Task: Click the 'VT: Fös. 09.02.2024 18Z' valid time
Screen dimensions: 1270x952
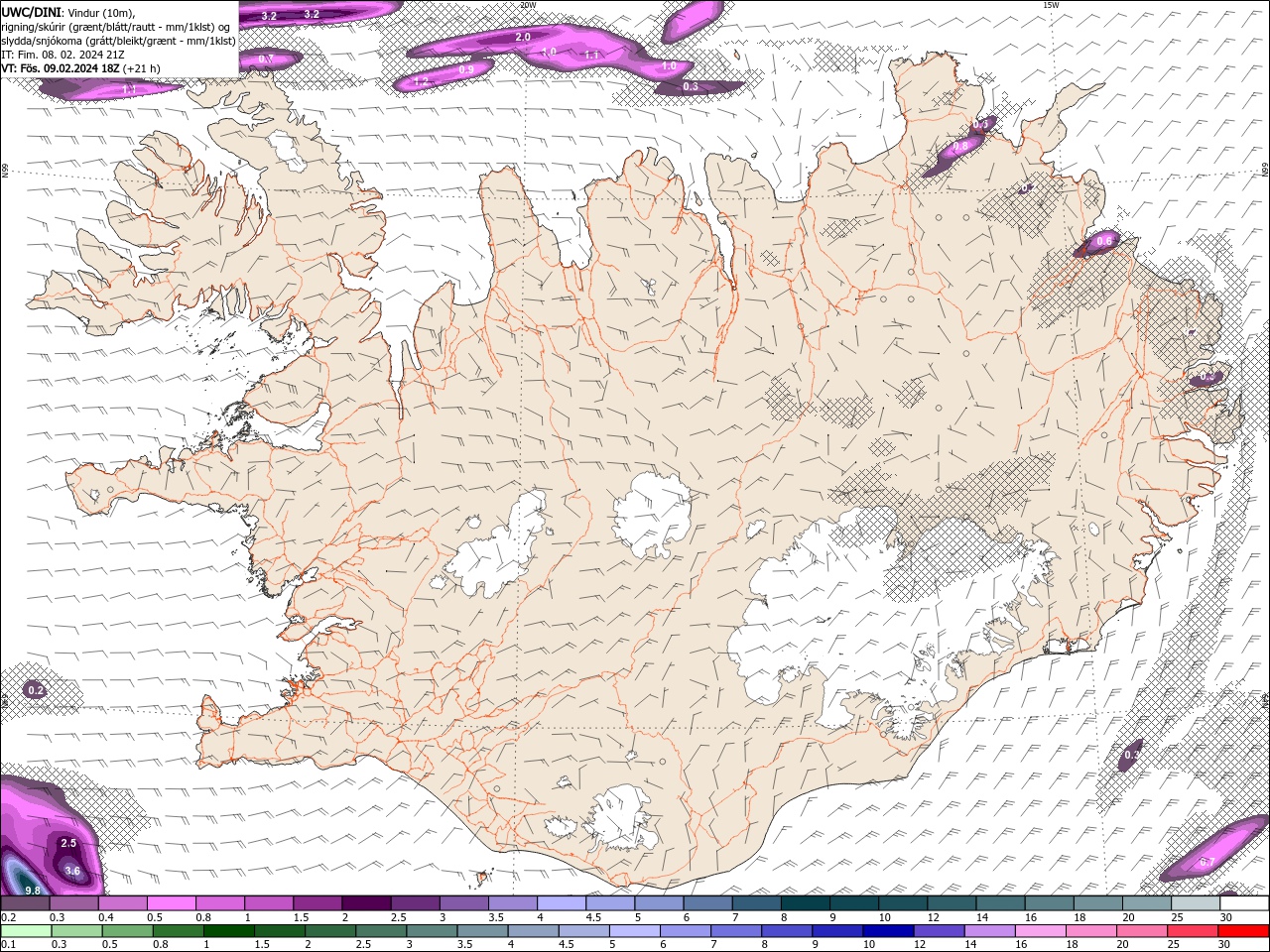Action: point(61,68)
